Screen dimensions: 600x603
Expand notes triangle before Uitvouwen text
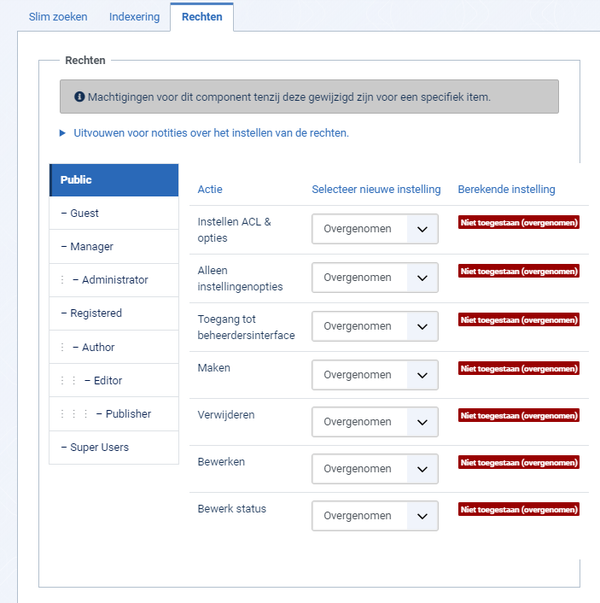[62, 133]
